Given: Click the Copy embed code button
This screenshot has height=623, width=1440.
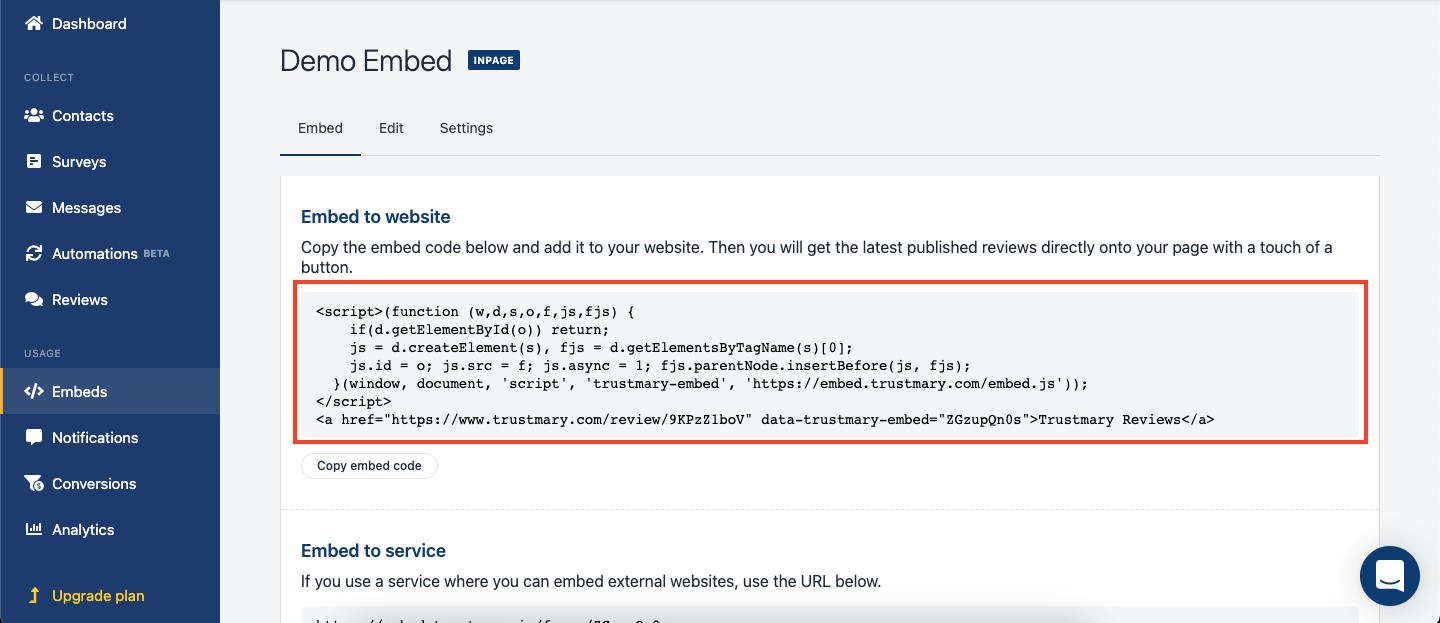Looking at the screenshot, I should (x=369, y=465).
